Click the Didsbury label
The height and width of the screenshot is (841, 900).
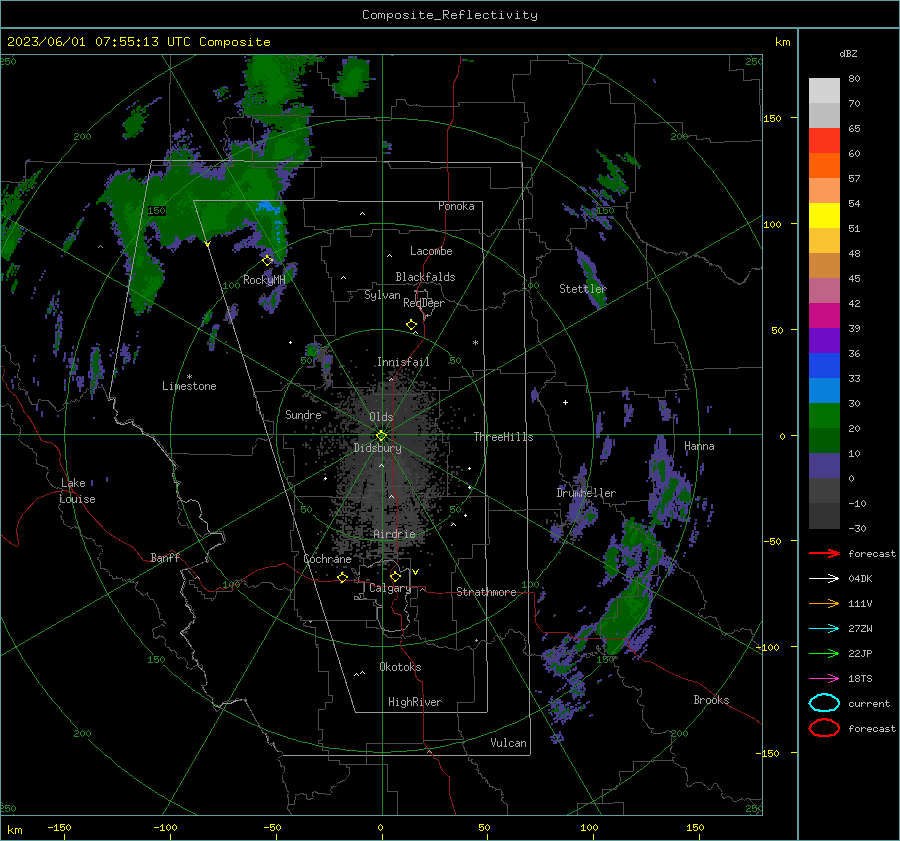click(x=377, y=448)
